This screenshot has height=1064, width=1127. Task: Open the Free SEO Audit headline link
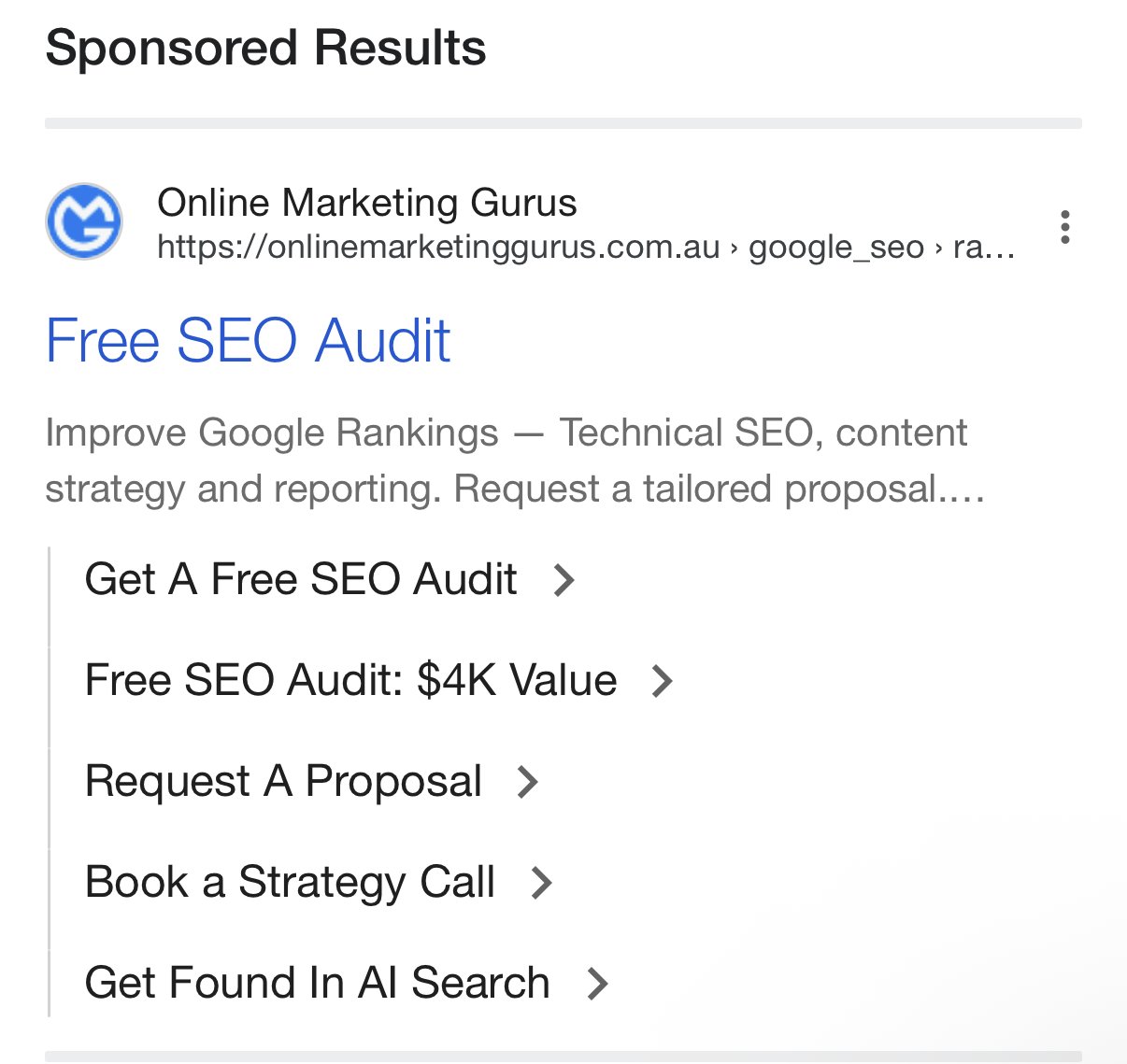click(x=248, y=340)
